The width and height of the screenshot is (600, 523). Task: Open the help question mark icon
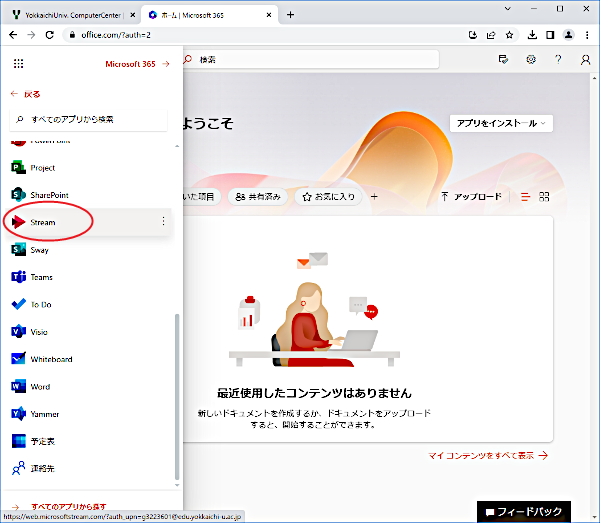coord(558,60)
